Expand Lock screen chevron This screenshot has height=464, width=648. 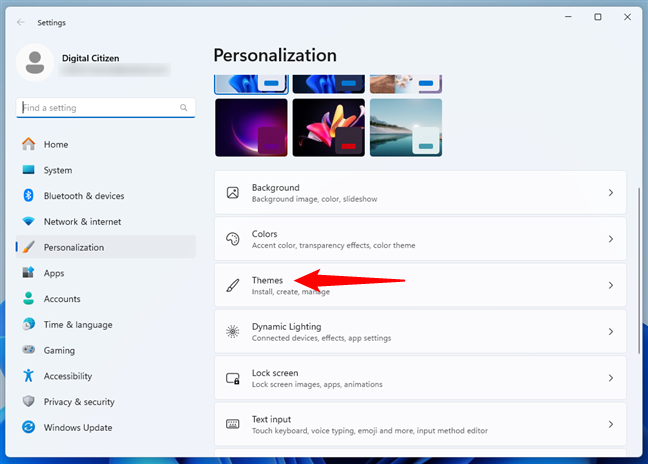click(x=610, y=378)
